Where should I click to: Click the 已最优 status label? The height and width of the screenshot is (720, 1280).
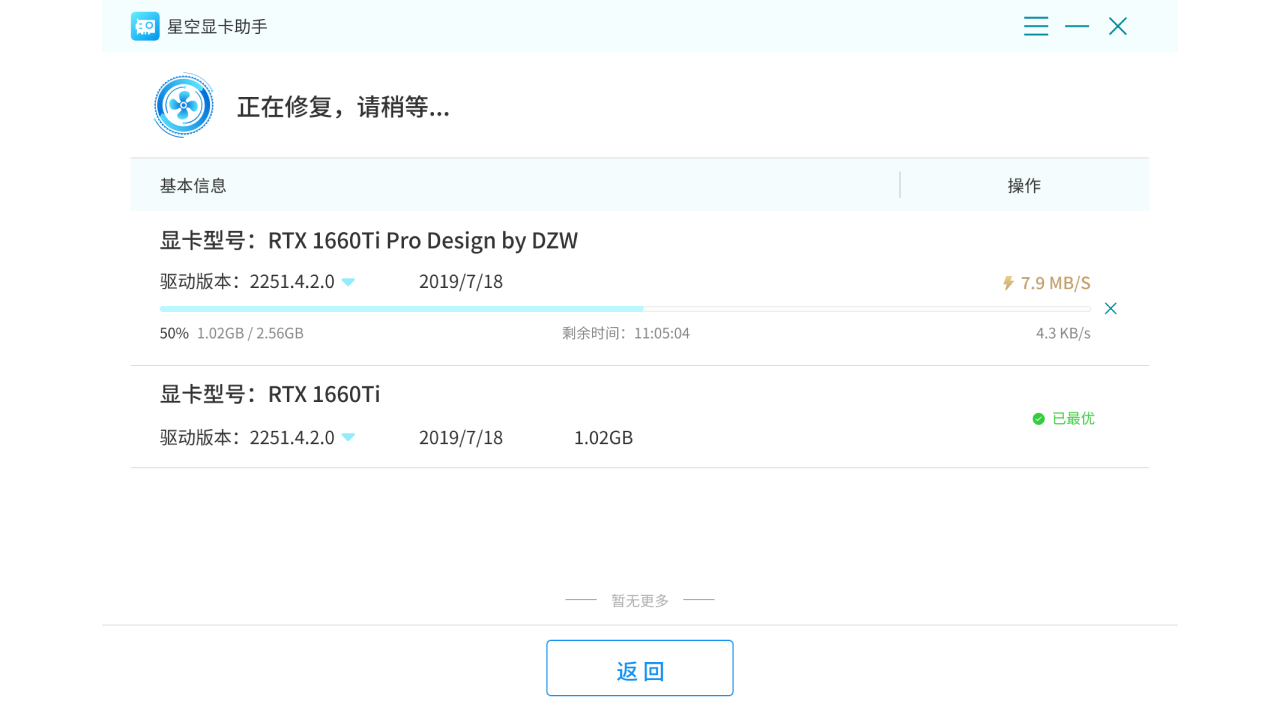pos(1073,418)
